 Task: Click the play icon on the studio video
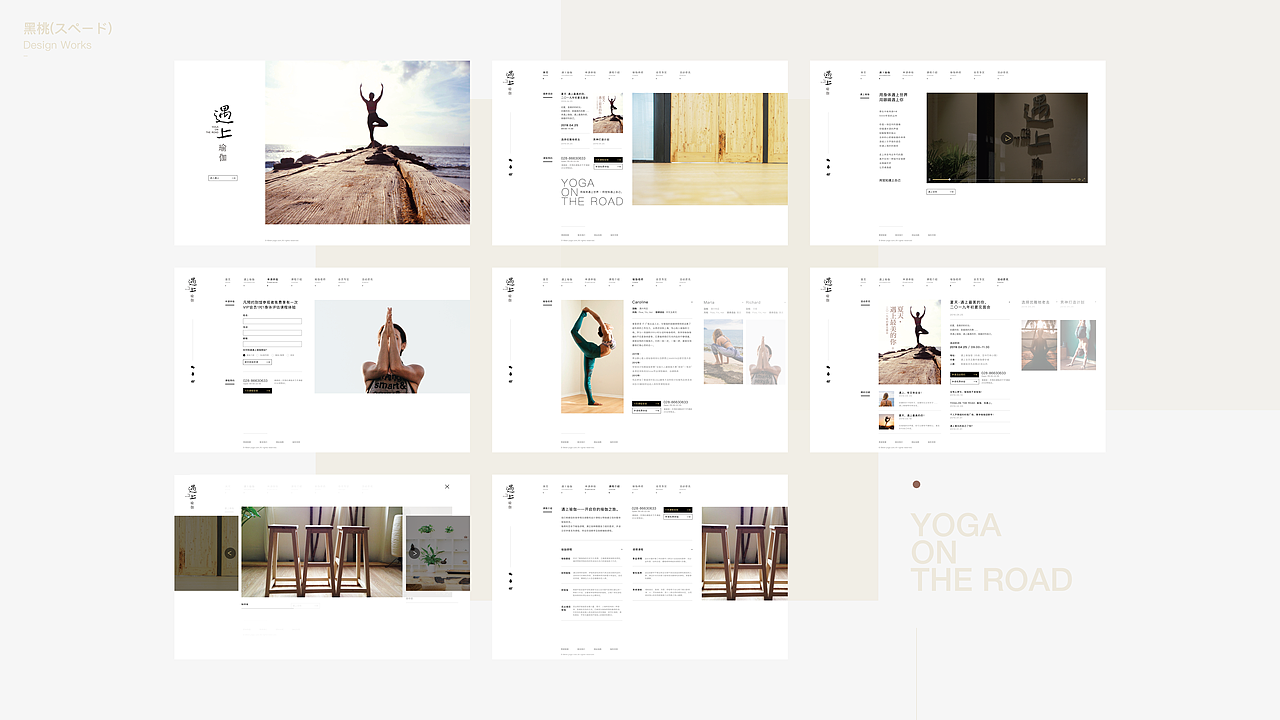pos(1007,138)
